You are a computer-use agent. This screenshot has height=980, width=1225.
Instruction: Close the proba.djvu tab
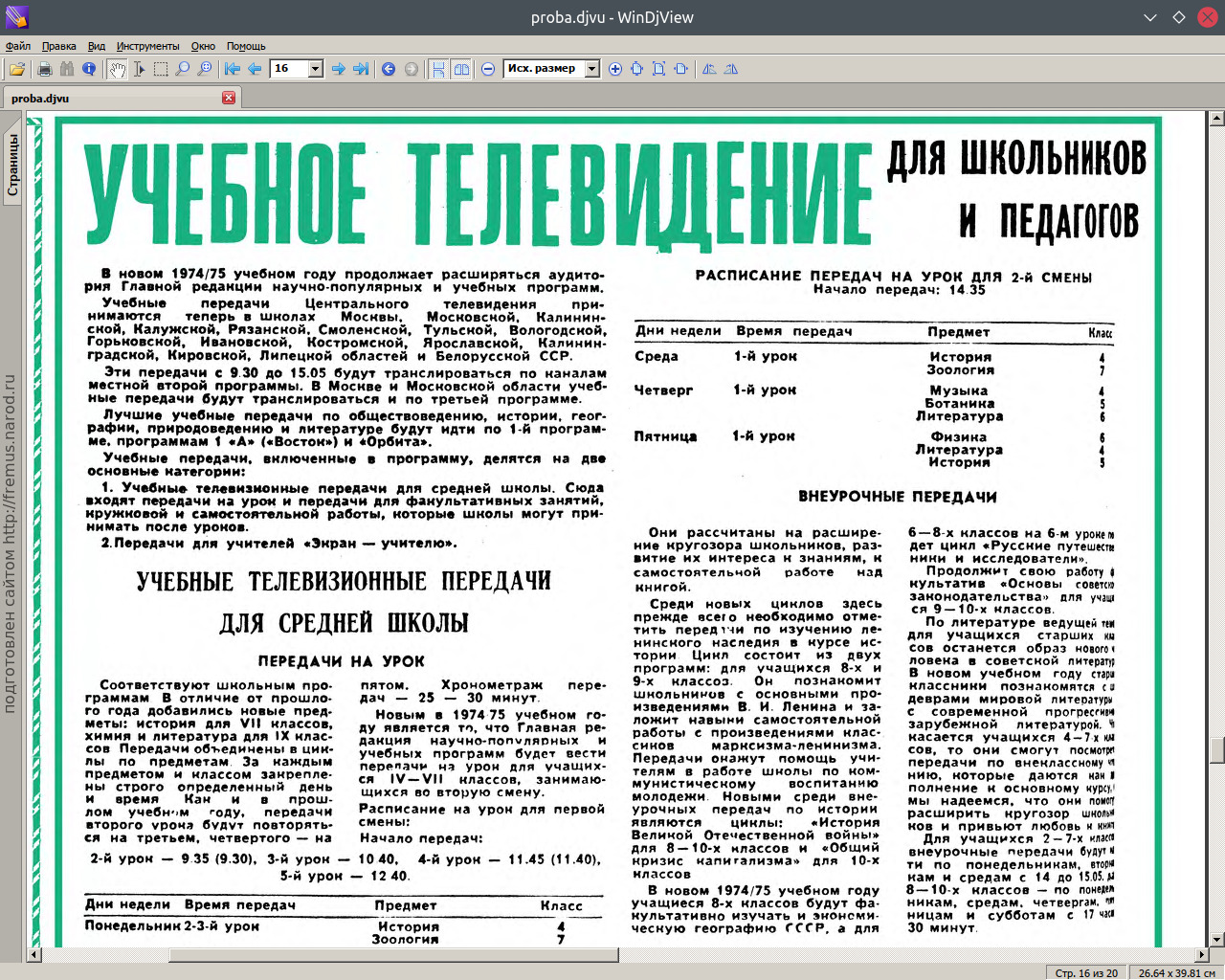point(229,98)
